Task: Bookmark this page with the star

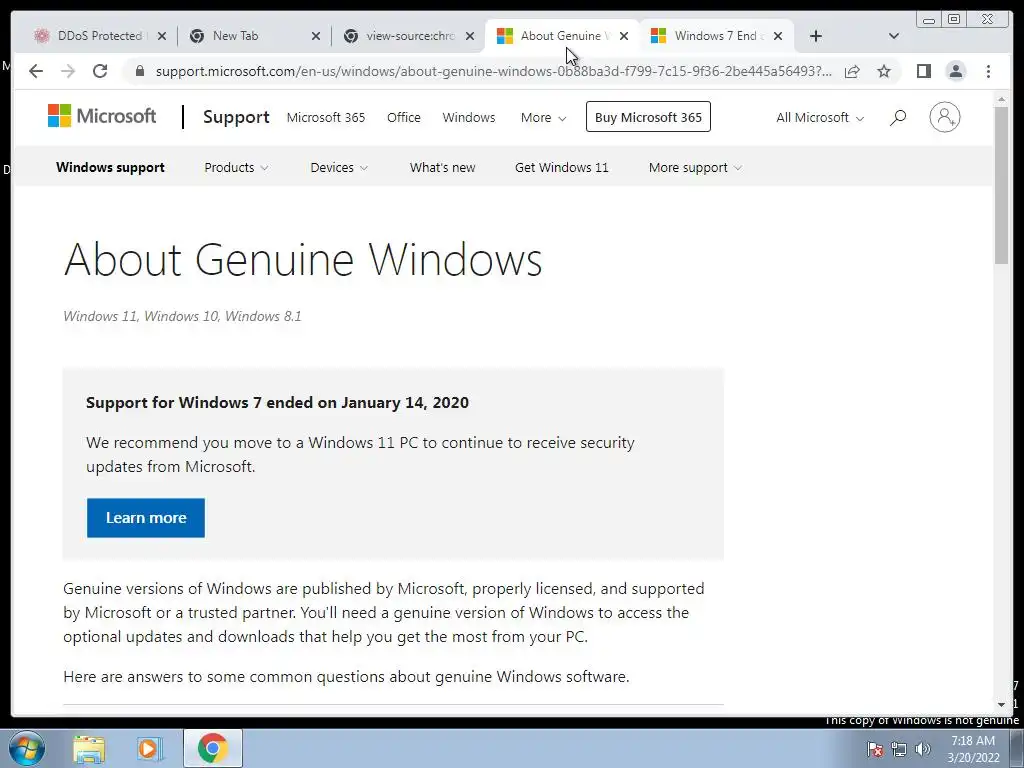Action: point(884,71)
